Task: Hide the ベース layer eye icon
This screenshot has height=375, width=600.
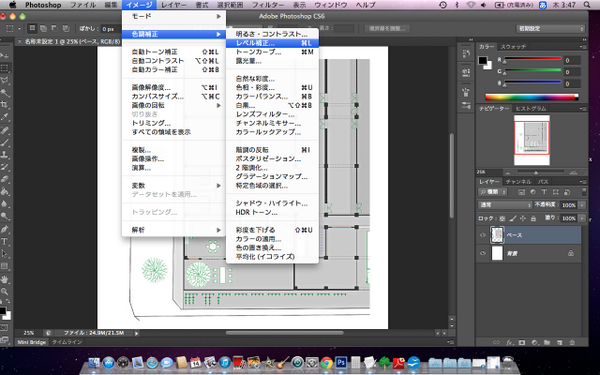Action: (483, 235)
